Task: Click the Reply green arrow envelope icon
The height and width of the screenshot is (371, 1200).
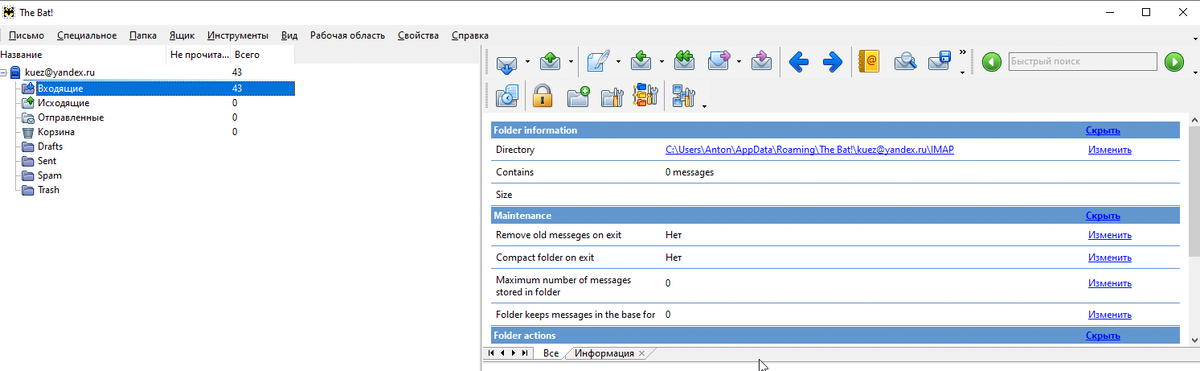Action: 641,62
